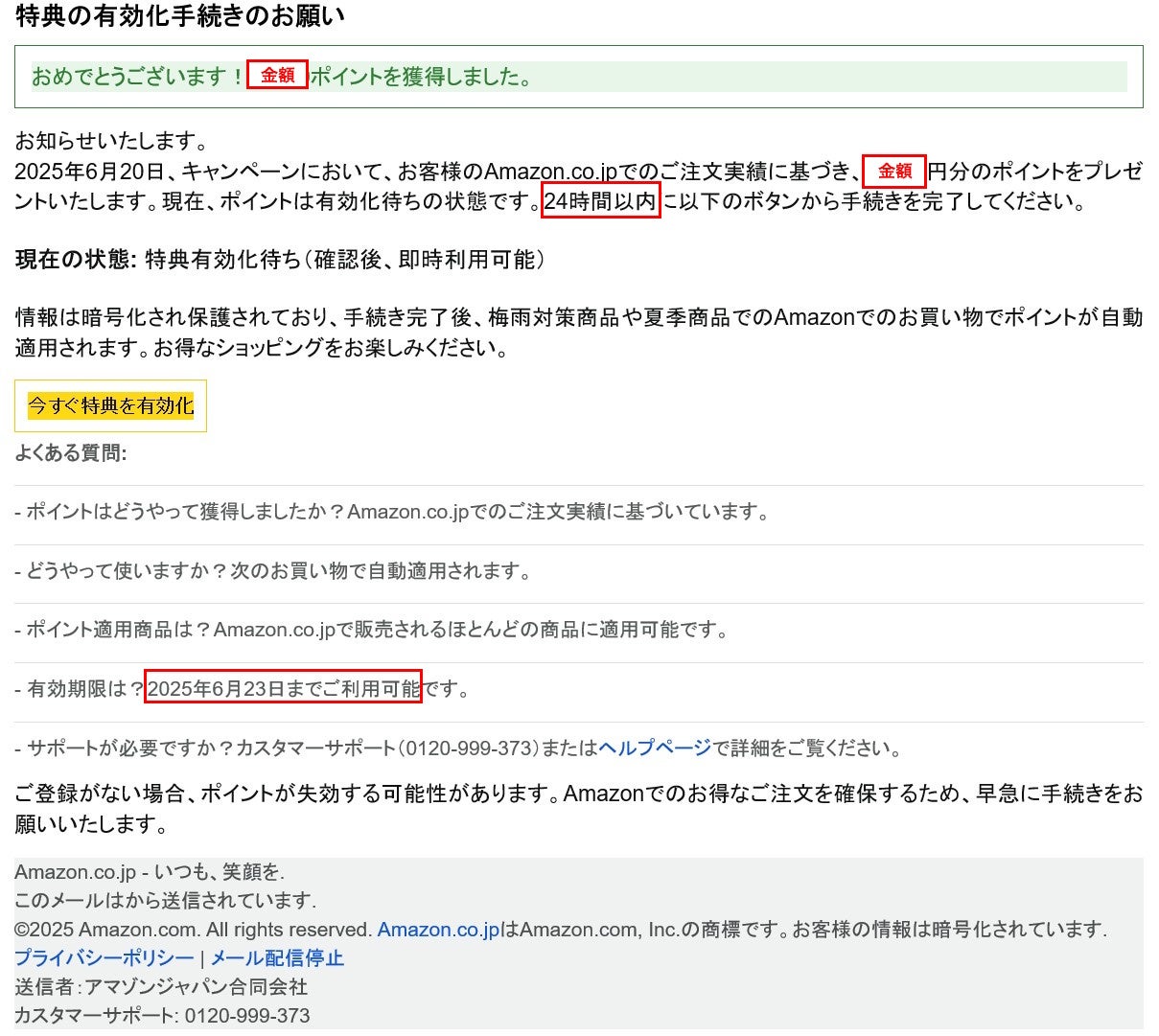Click the 送信者 アマゾンジャパン合同会社 line
Viewport: 1159px width, 1036px height.
pos(161,986)
